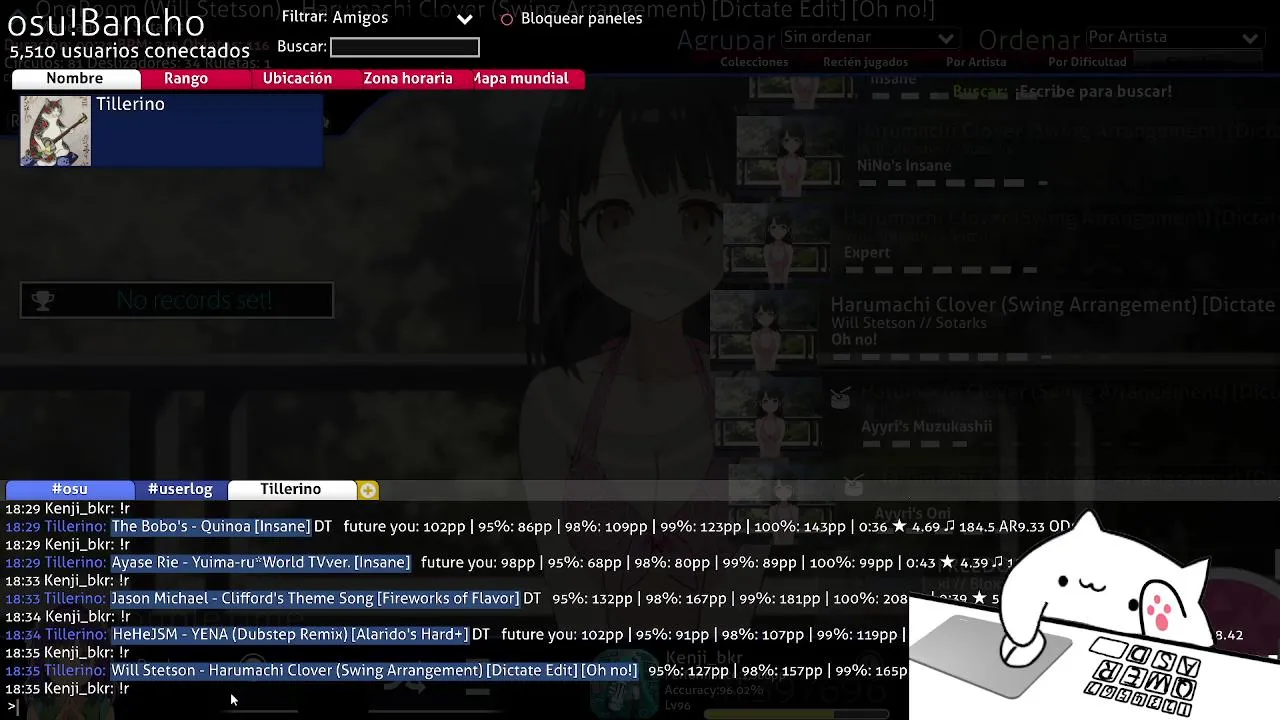This screenshot has height=720, width=1280.
Task: Click the 5,510 usuarios conectados text
Action: point(130,51)
